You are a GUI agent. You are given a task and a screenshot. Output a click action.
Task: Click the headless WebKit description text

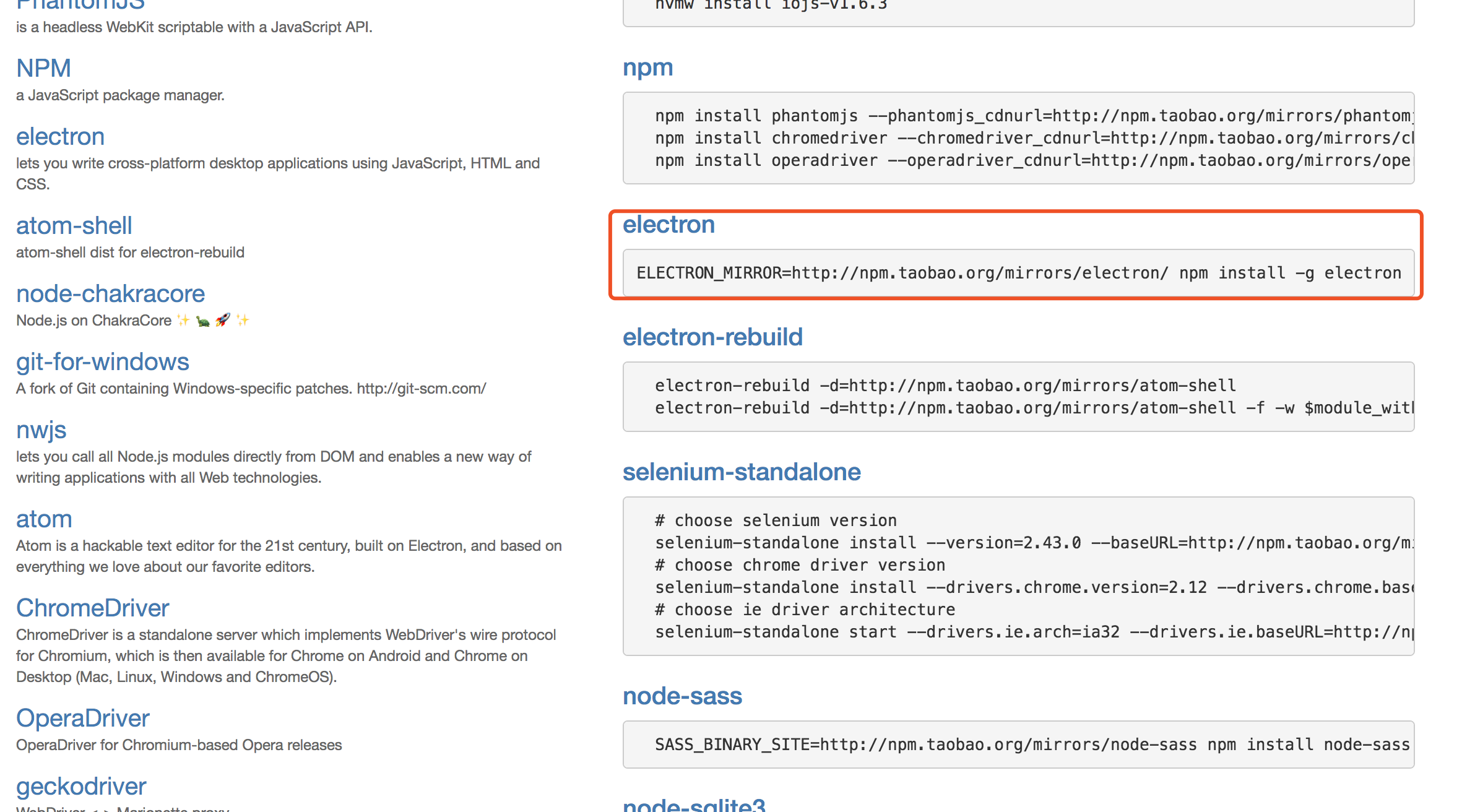coord(194,27)
